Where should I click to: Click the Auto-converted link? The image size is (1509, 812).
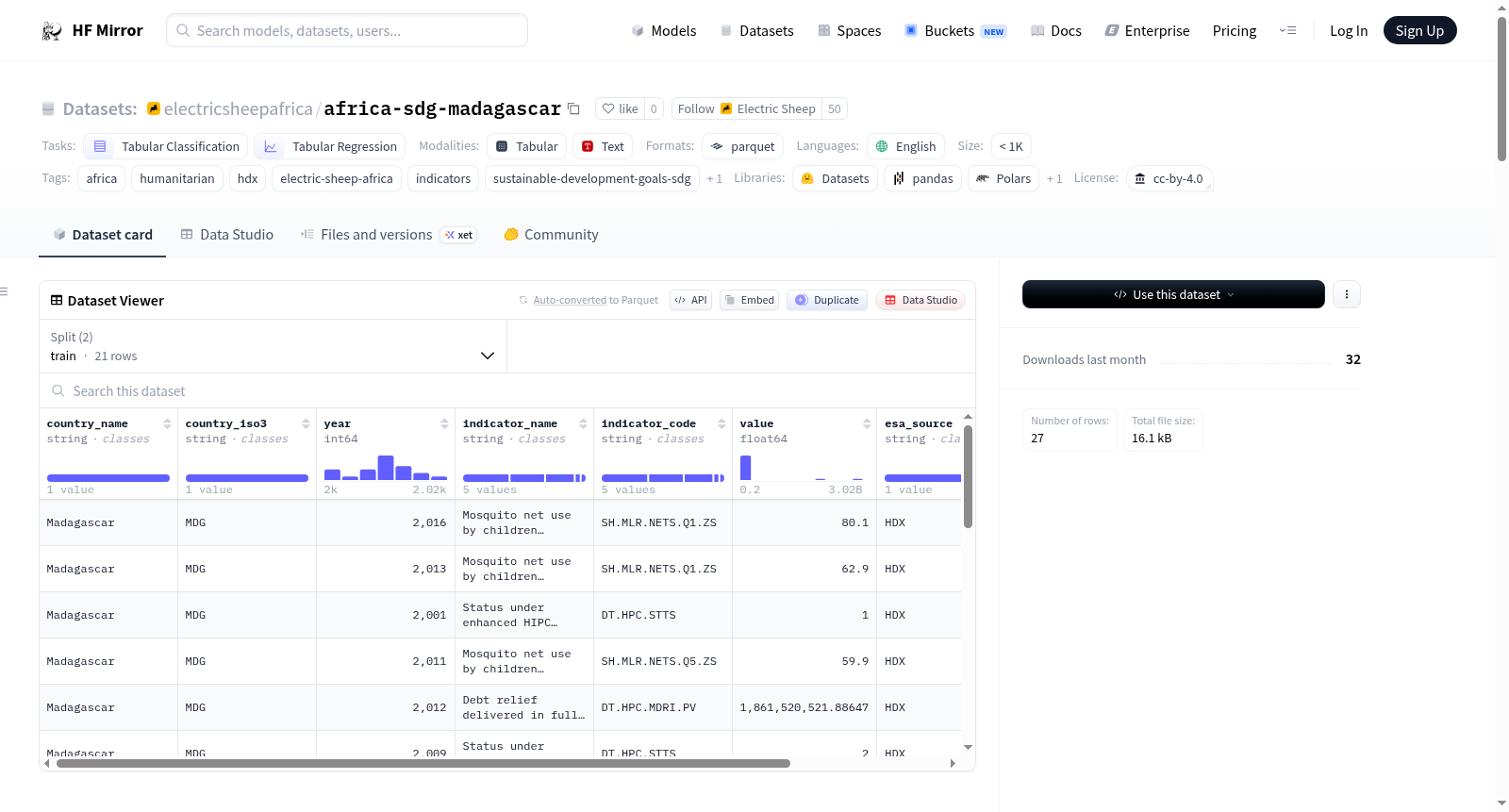point(570,300)
